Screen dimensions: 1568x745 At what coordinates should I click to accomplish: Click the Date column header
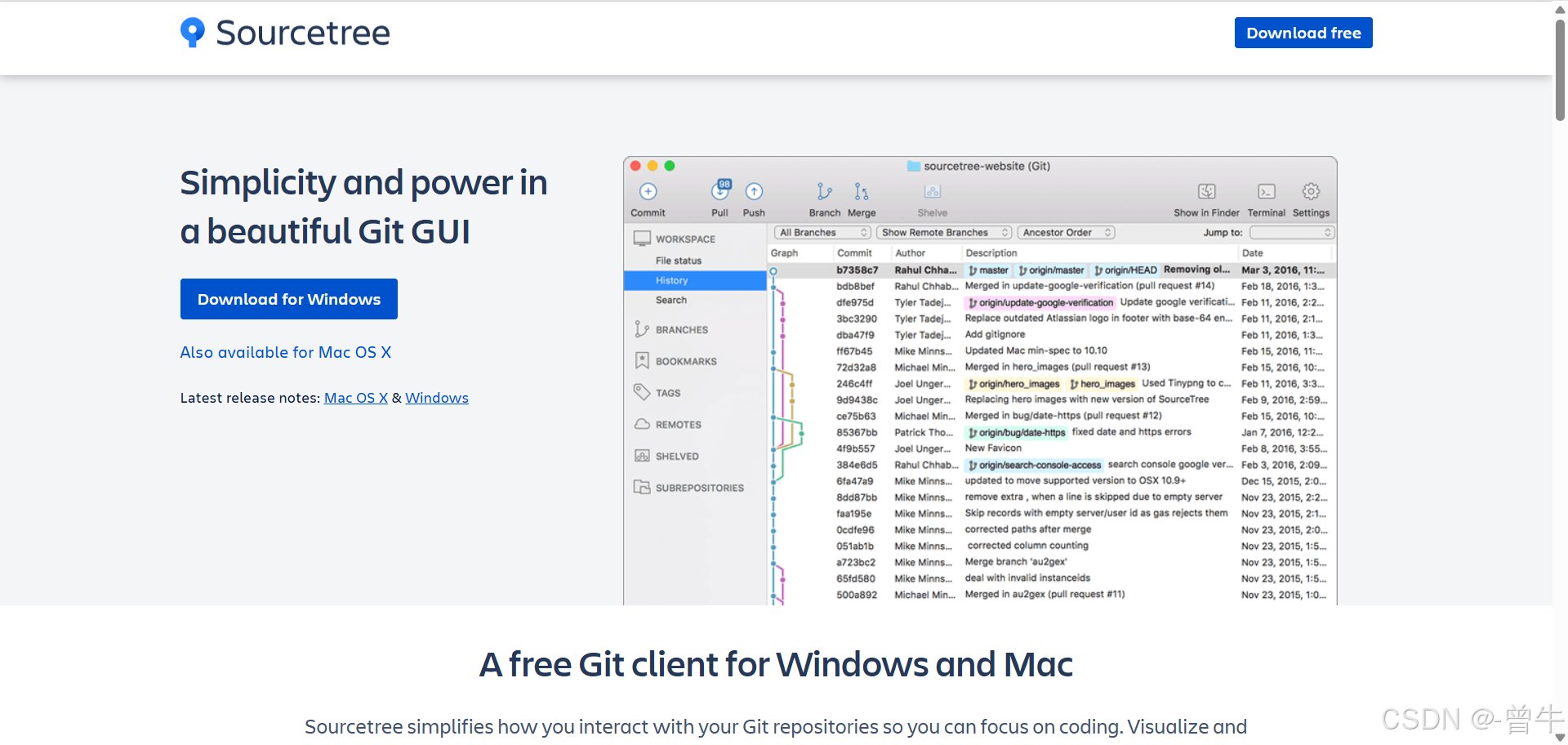click(1252, 253)
